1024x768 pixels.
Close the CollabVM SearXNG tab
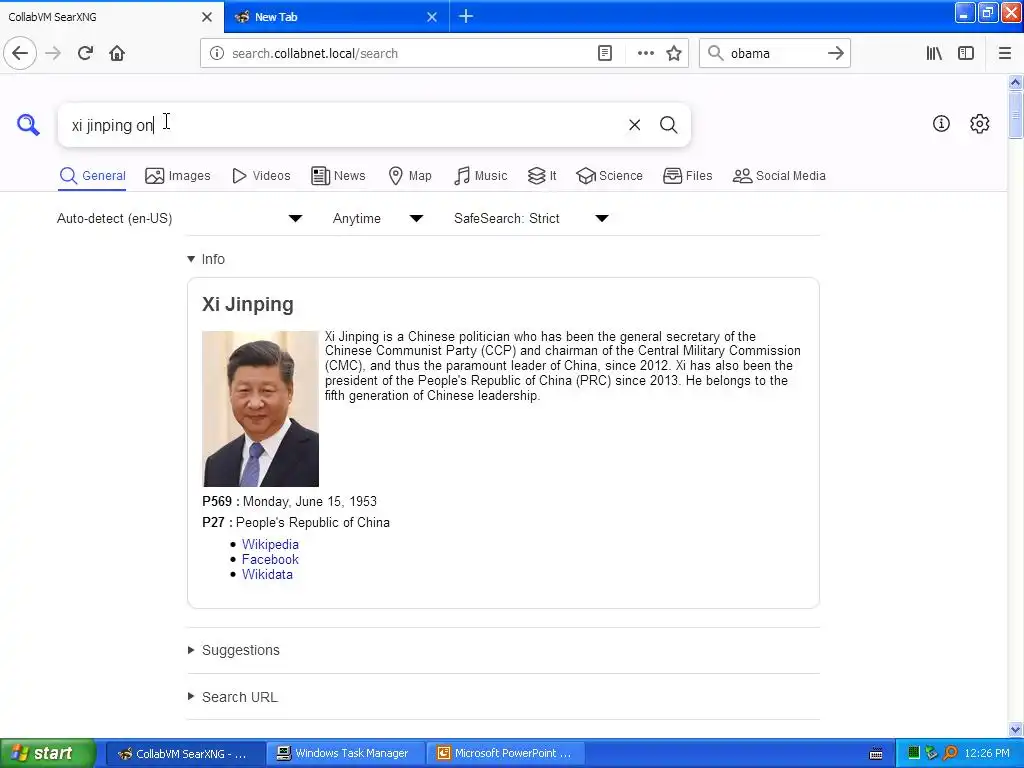pos(207,17)
